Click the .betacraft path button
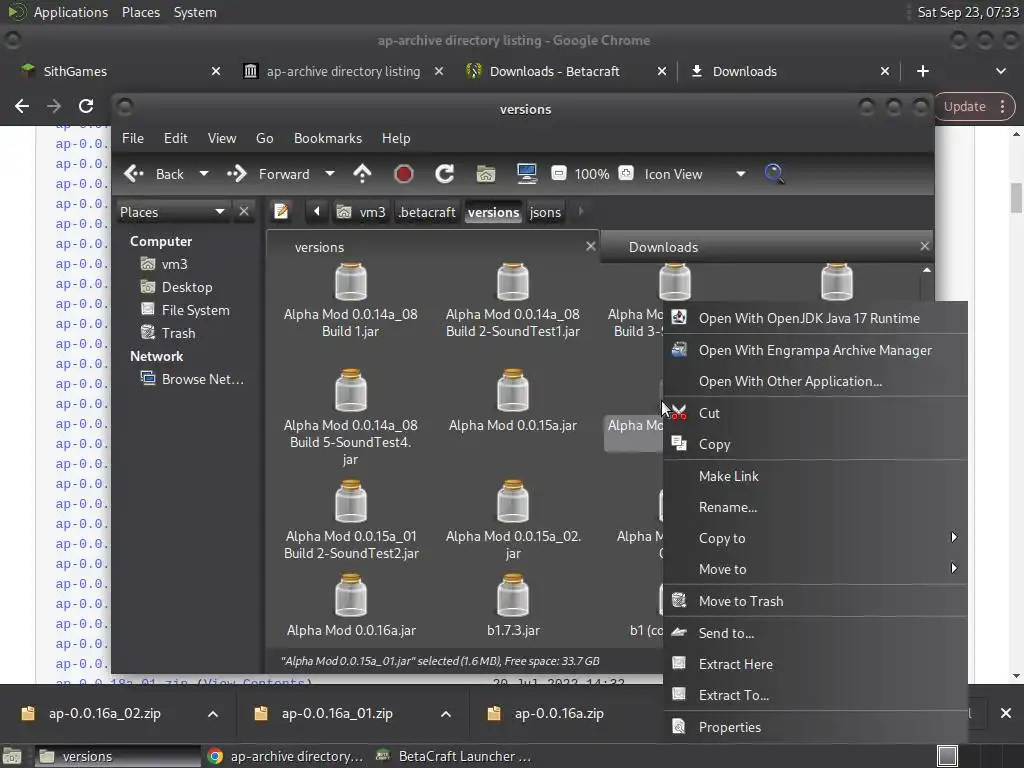 [427, 212]
